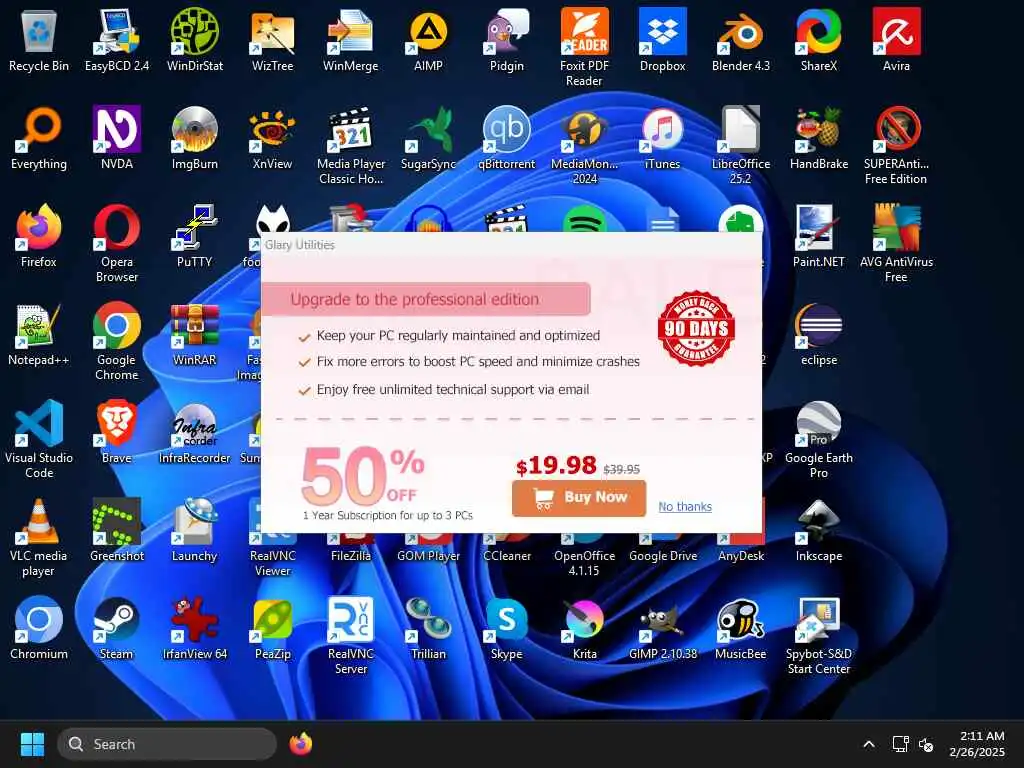Image resolution: width=1024 pixels, height=768 pixels.
Task: Select the SugarSync desktop icon
Action: point(428,138)
